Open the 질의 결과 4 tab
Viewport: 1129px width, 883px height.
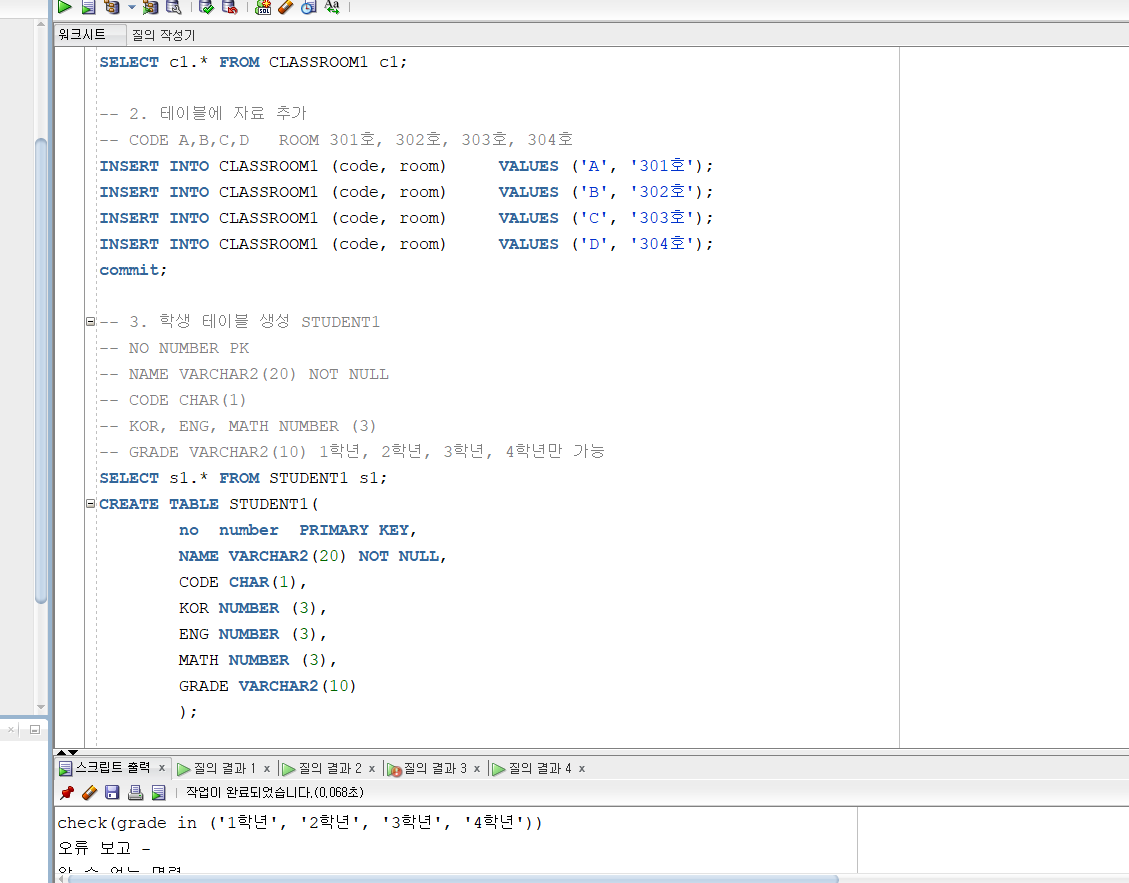click(x=532, y=768)
